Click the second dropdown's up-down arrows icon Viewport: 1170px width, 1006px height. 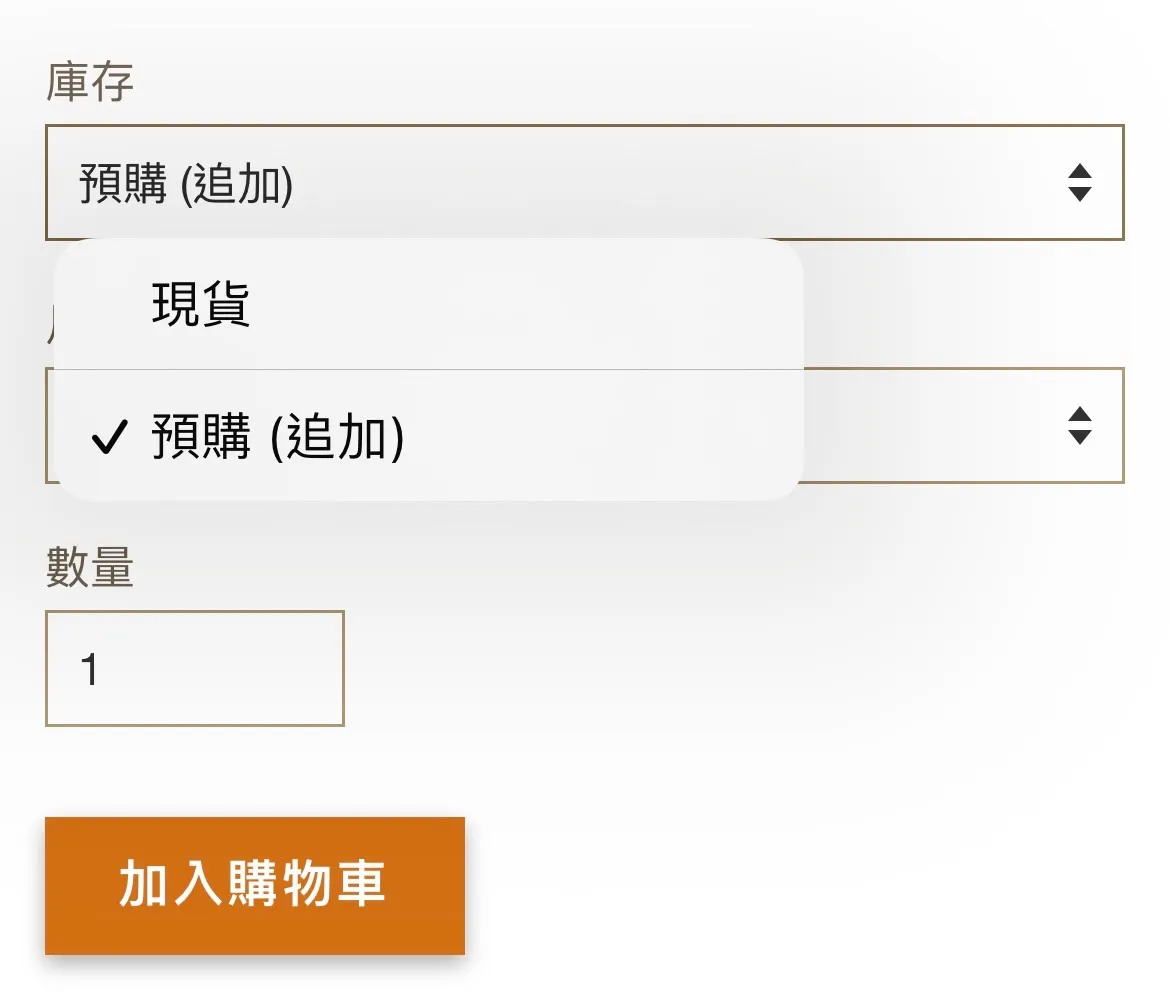1079,426
